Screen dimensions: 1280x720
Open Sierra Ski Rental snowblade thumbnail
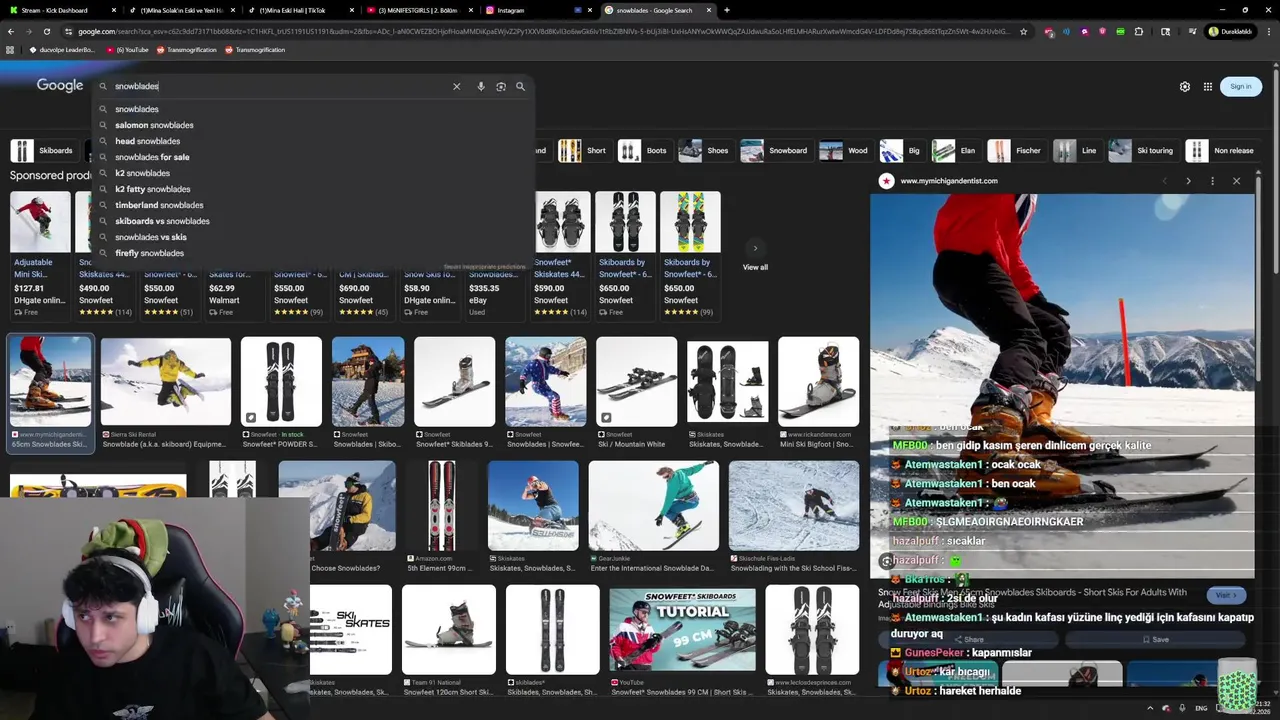pyautogui.click(x=165, y=382)
